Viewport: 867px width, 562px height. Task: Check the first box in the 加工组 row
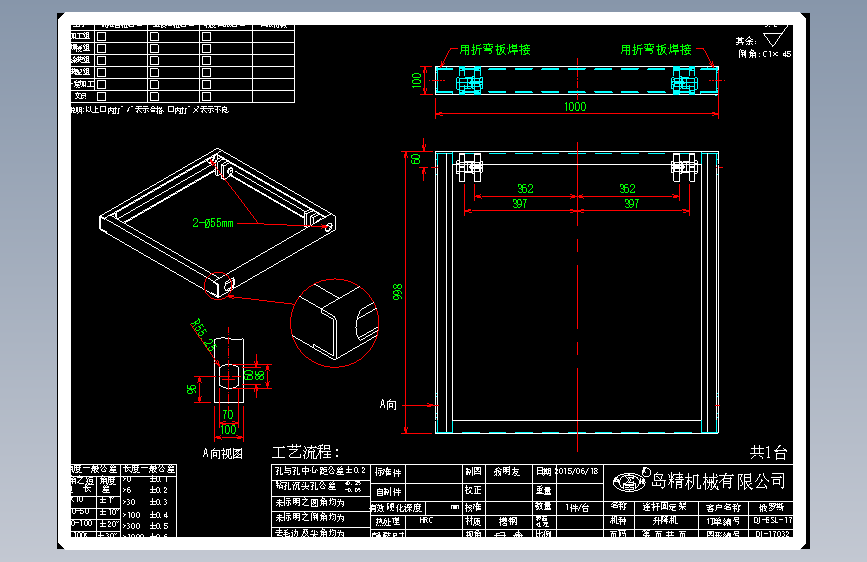click(x=102, y=37)
